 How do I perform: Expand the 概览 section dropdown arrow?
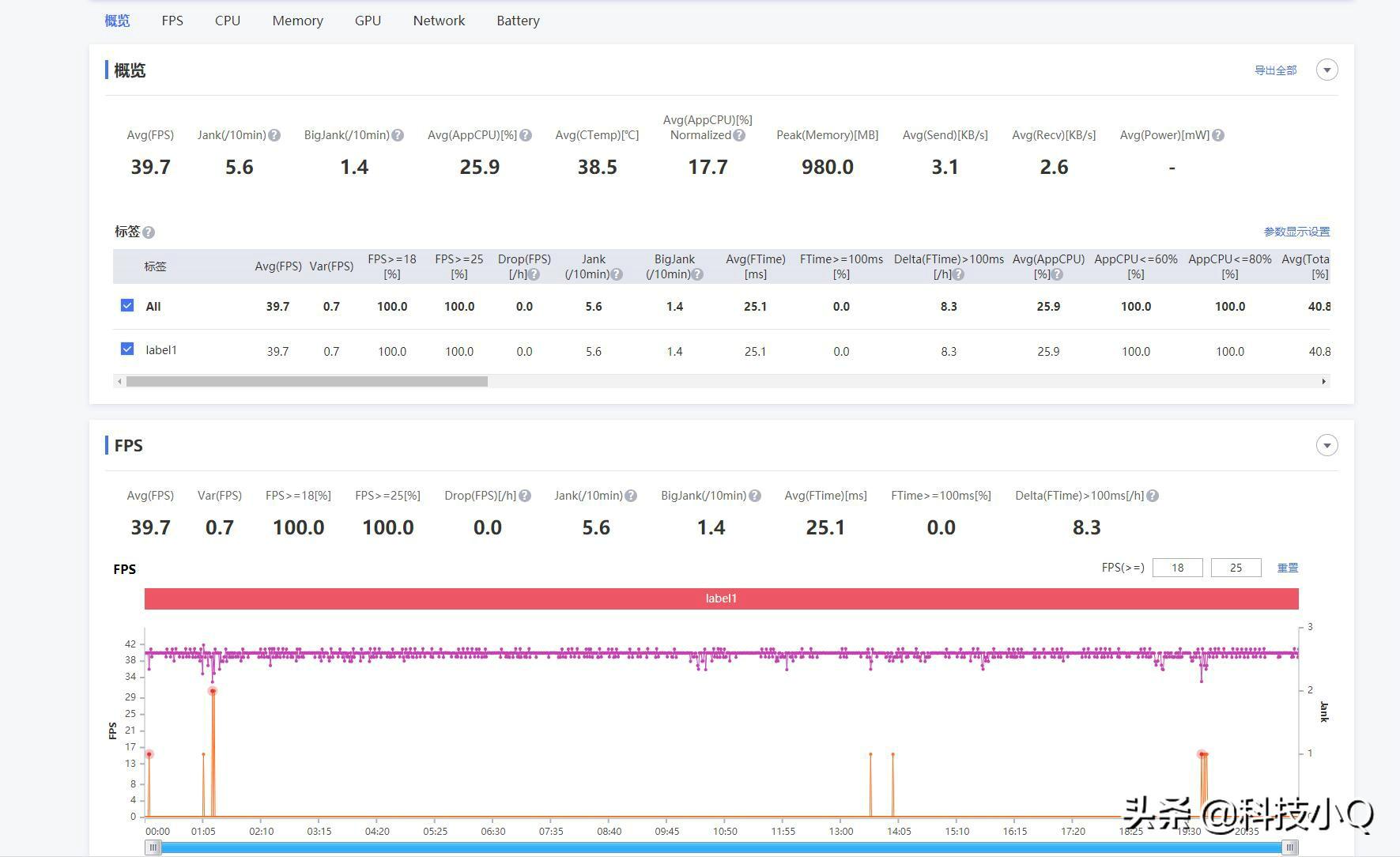pos(1327,70)
